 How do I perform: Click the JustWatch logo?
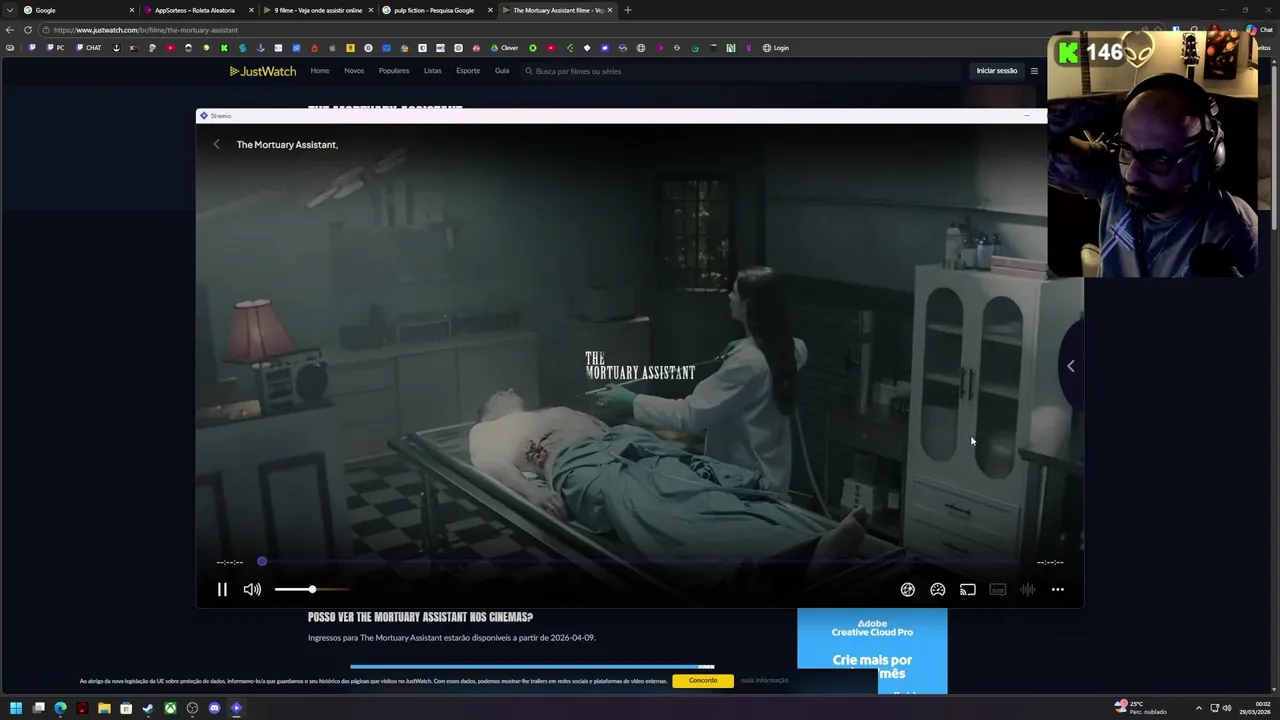(x=262, y=71)
